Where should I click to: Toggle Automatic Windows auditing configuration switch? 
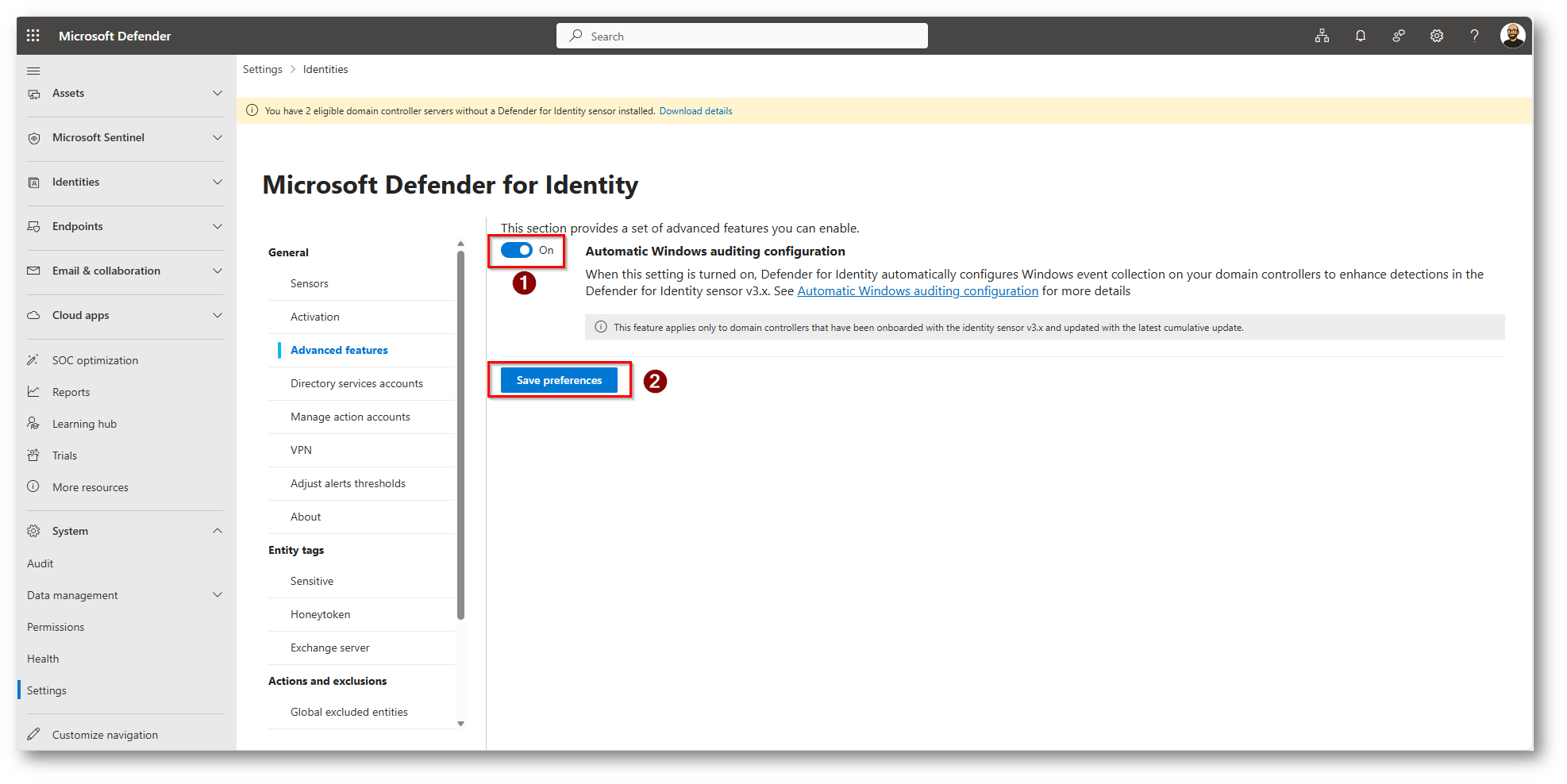(517, 251)
